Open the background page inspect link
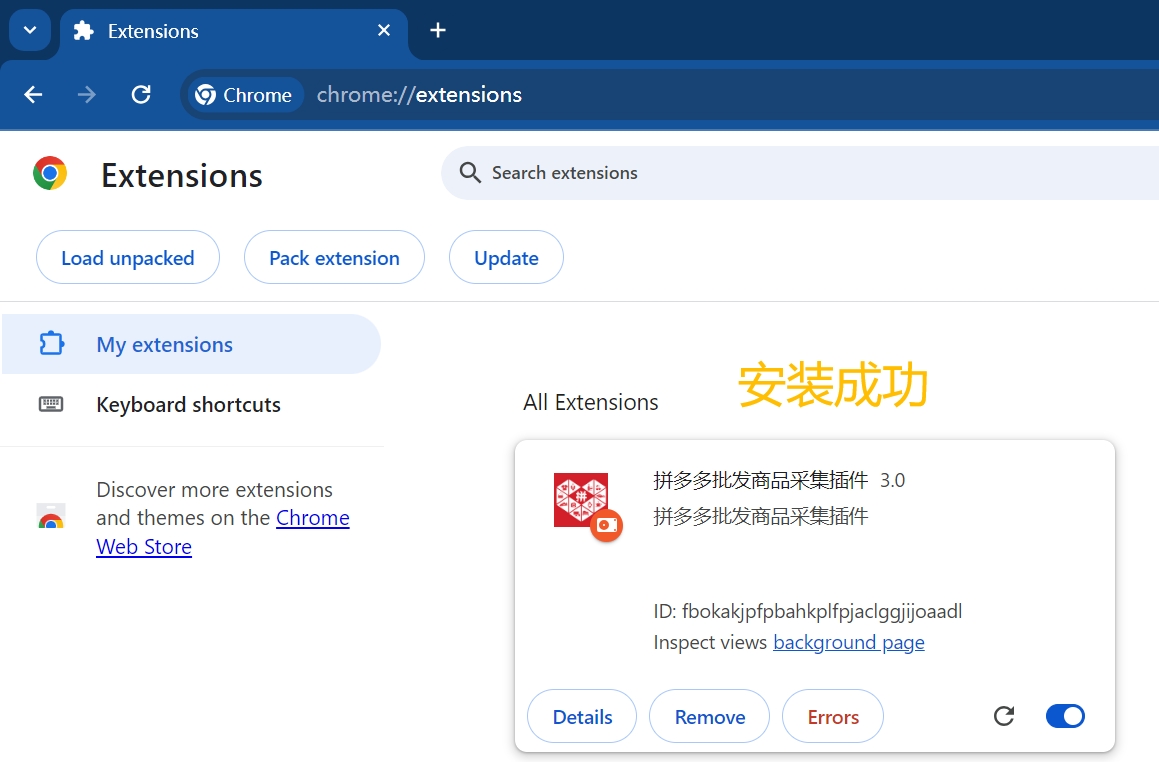1159x762 pixels. pos(849,642)
